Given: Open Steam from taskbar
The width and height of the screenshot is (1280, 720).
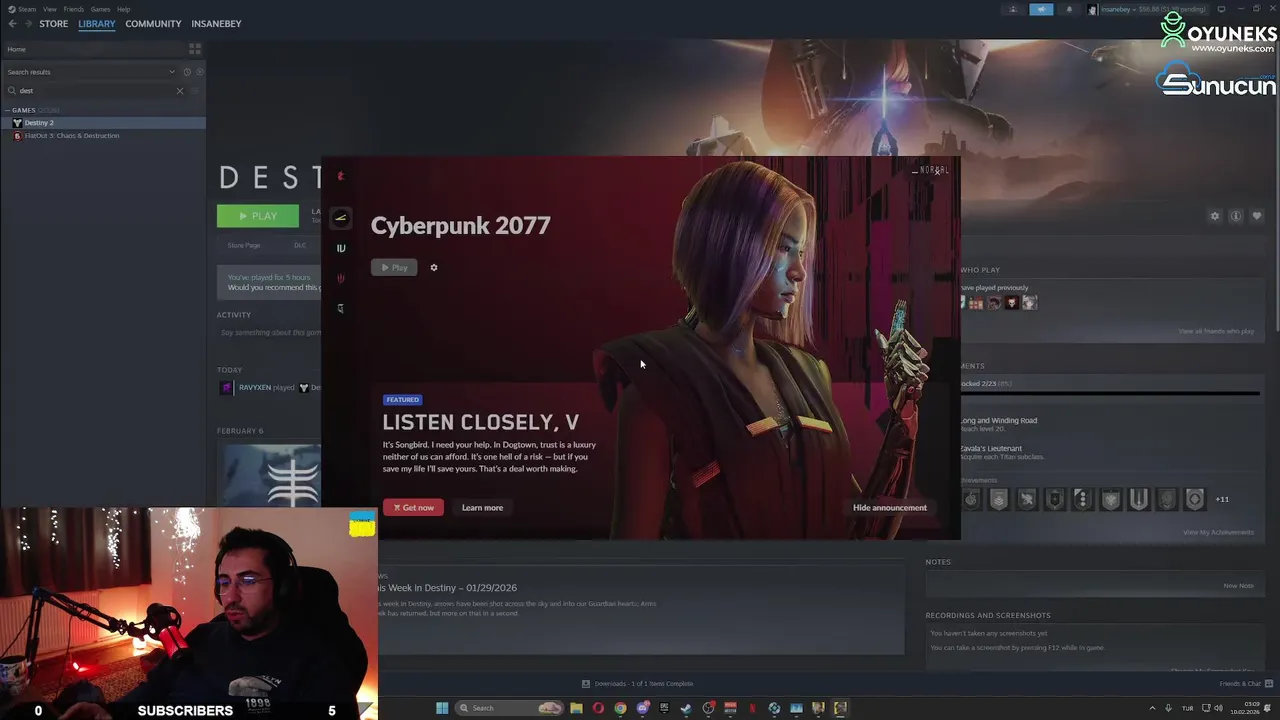Looking at the screenshot, I should [x=686, y=708].
